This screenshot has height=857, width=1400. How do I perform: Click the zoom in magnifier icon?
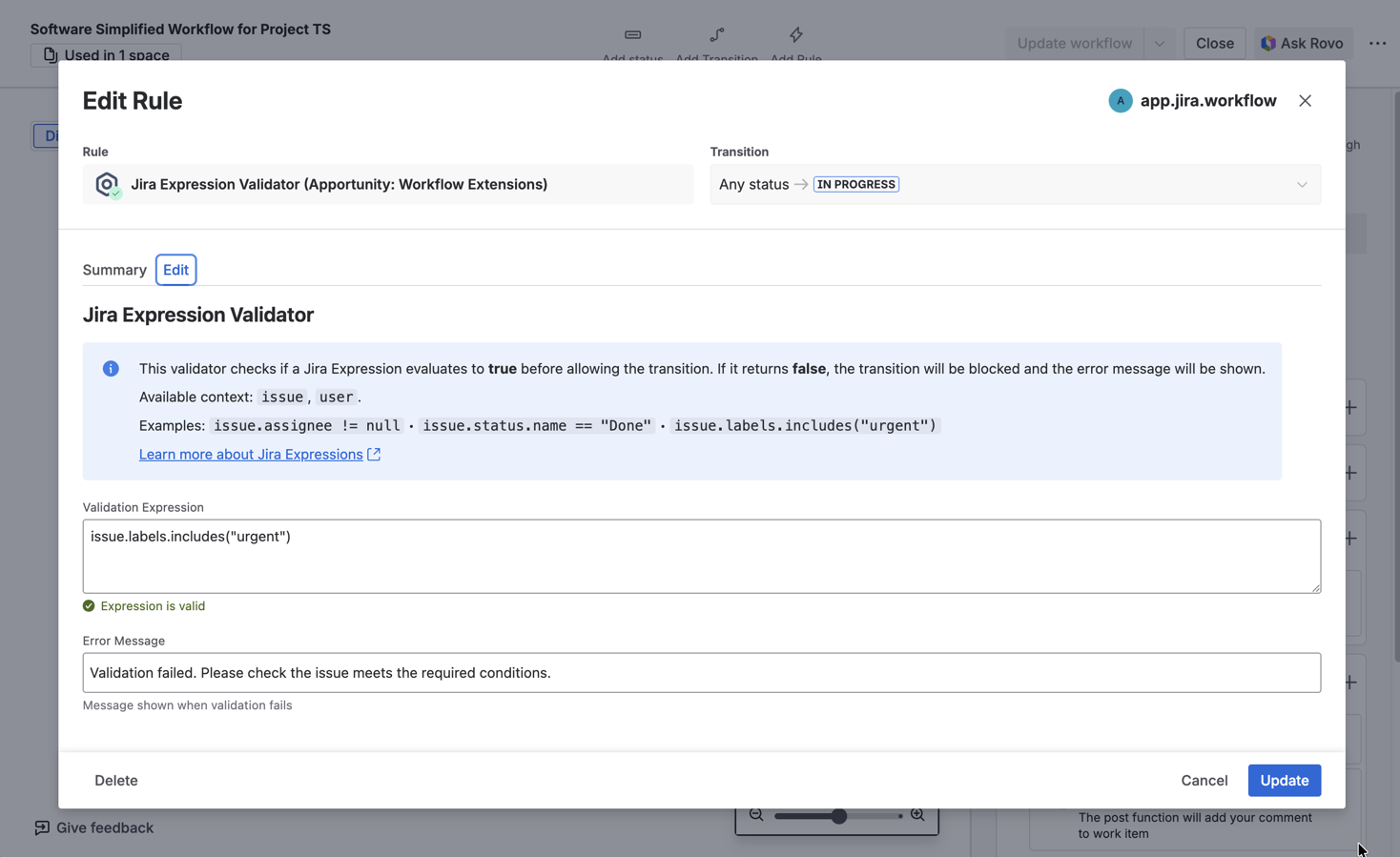click(x=917, y=815)
